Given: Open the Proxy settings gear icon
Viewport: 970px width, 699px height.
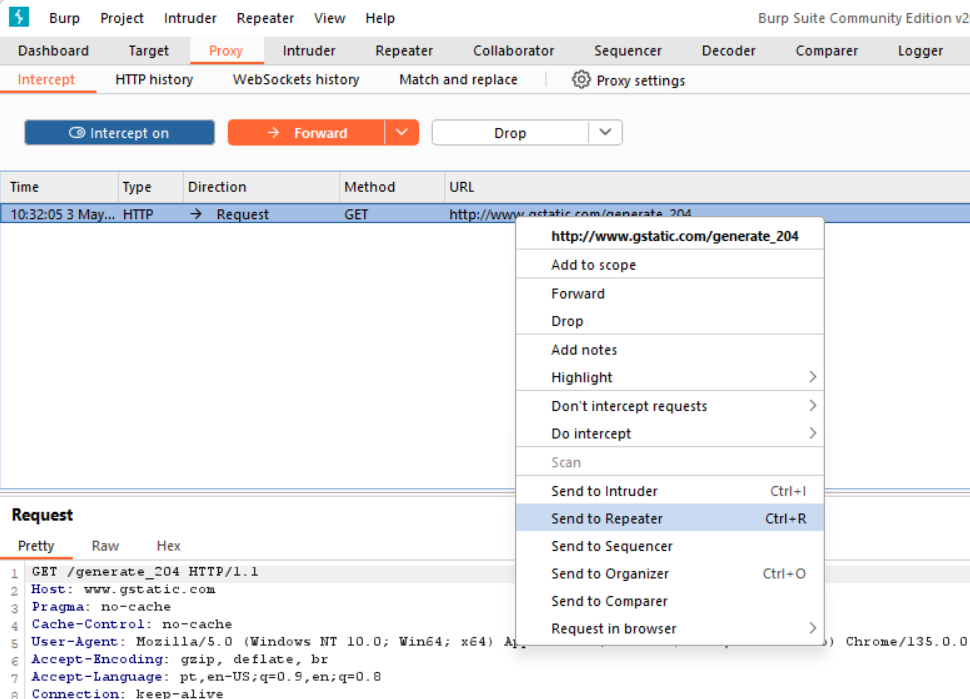Looking at the screenshot, I should pyautogui.click(x=581, y=80).
